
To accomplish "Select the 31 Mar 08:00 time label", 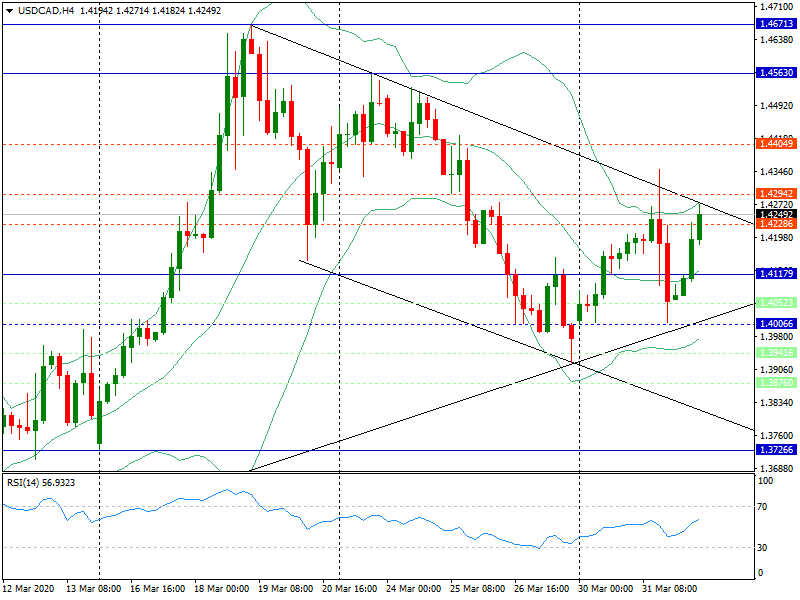I will pyautogui.click(x=669, y=589).
